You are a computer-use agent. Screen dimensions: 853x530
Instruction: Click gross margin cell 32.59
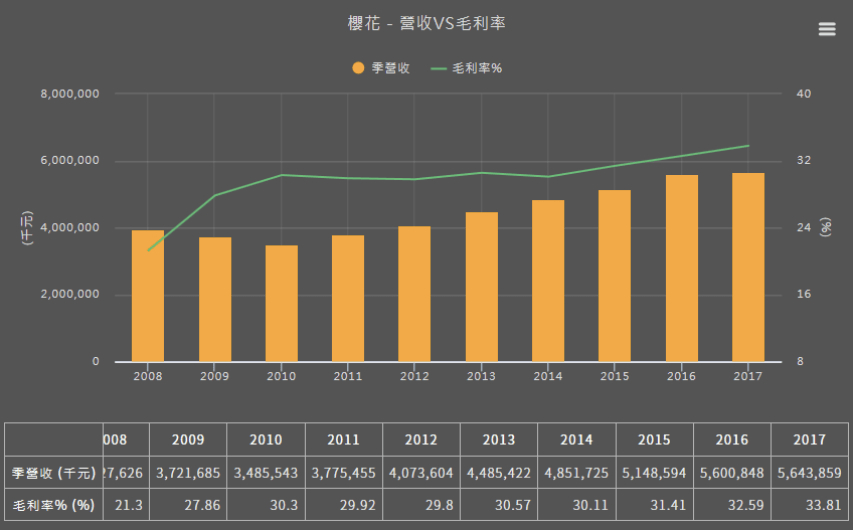tap(732, 505)
